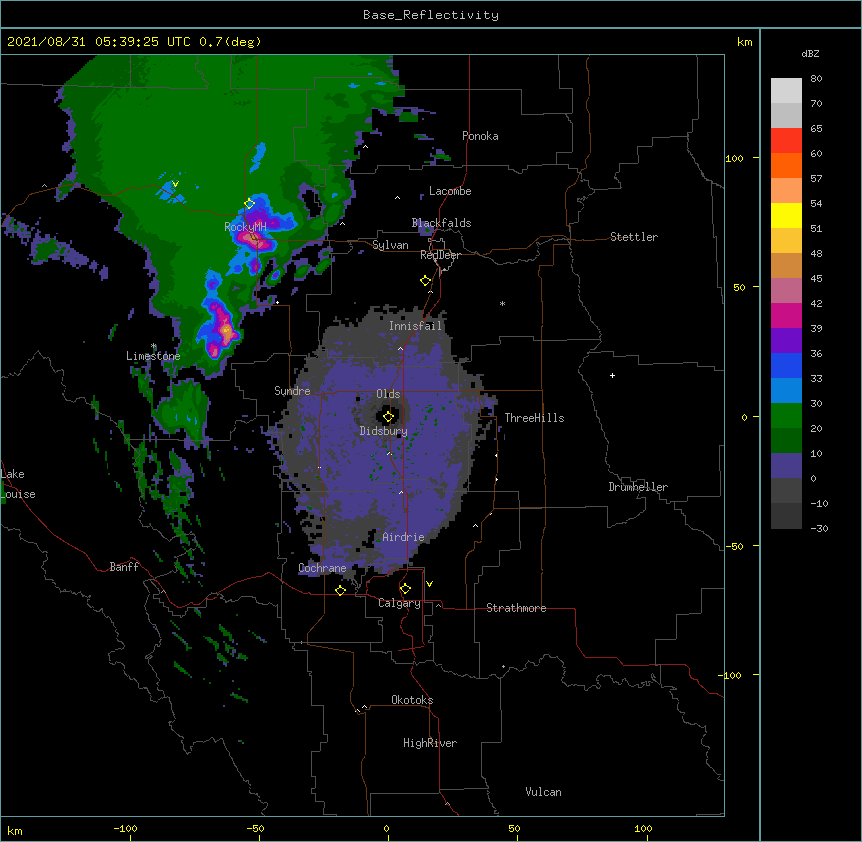Click the yellow radar marker near Olds
This screenshot has height=842, width=862.
click(x=388, y=417)
